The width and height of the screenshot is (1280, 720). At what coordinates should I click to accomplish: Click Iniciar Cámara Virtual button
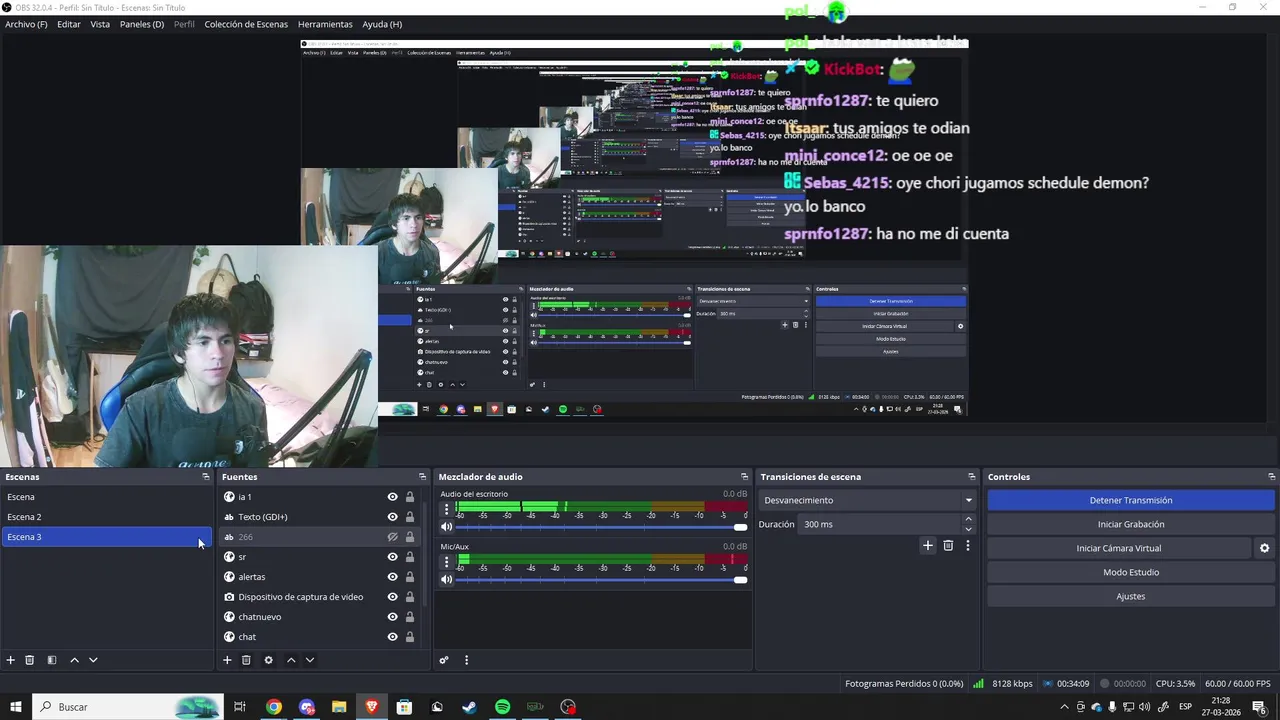click(x=1119, y=548)
